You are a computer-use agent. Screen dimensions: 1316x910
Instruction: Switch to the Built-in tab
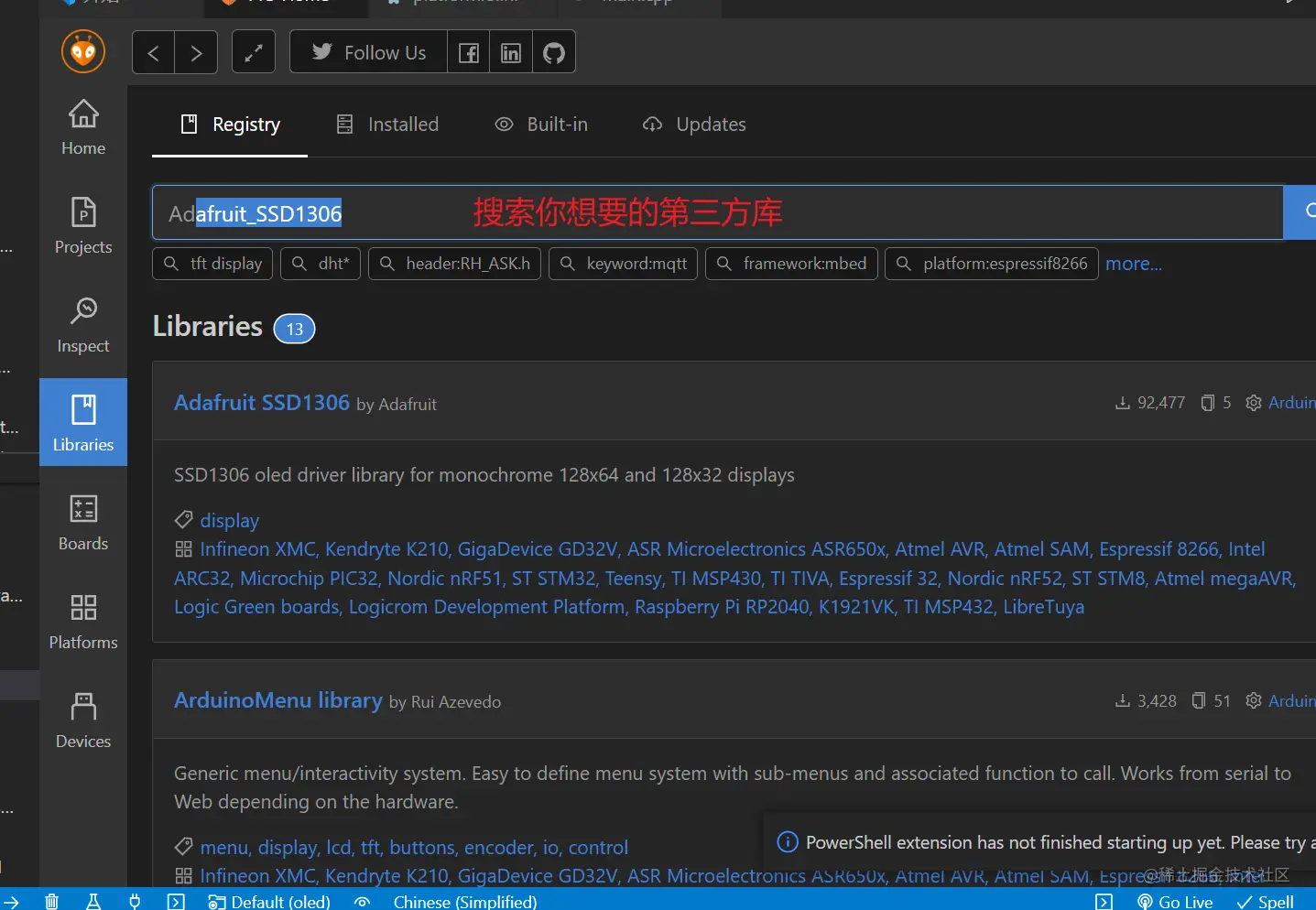(541, 125)
